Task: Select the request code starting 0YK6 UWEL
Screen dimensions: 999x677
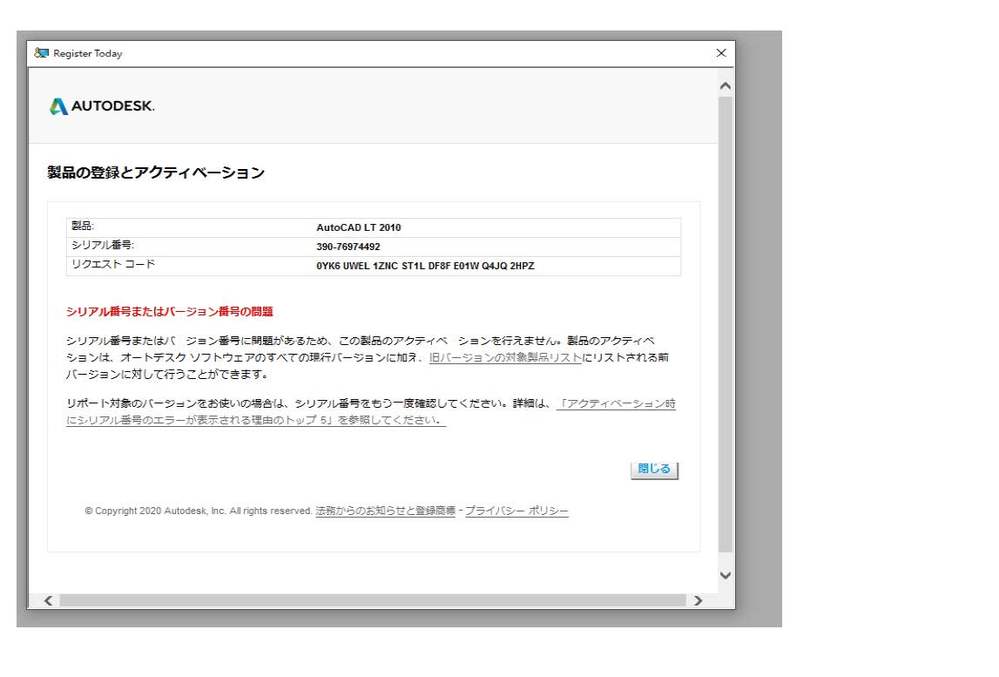Action: [425, 266]
